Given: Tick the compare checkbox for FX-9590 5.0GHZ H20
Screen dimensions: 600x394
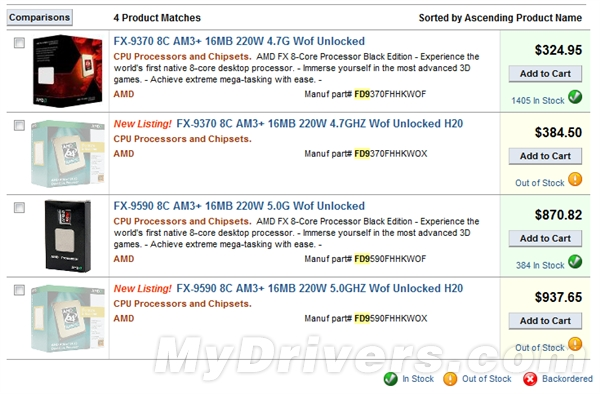Looking at the screenshot, I should tap(19, 290).
